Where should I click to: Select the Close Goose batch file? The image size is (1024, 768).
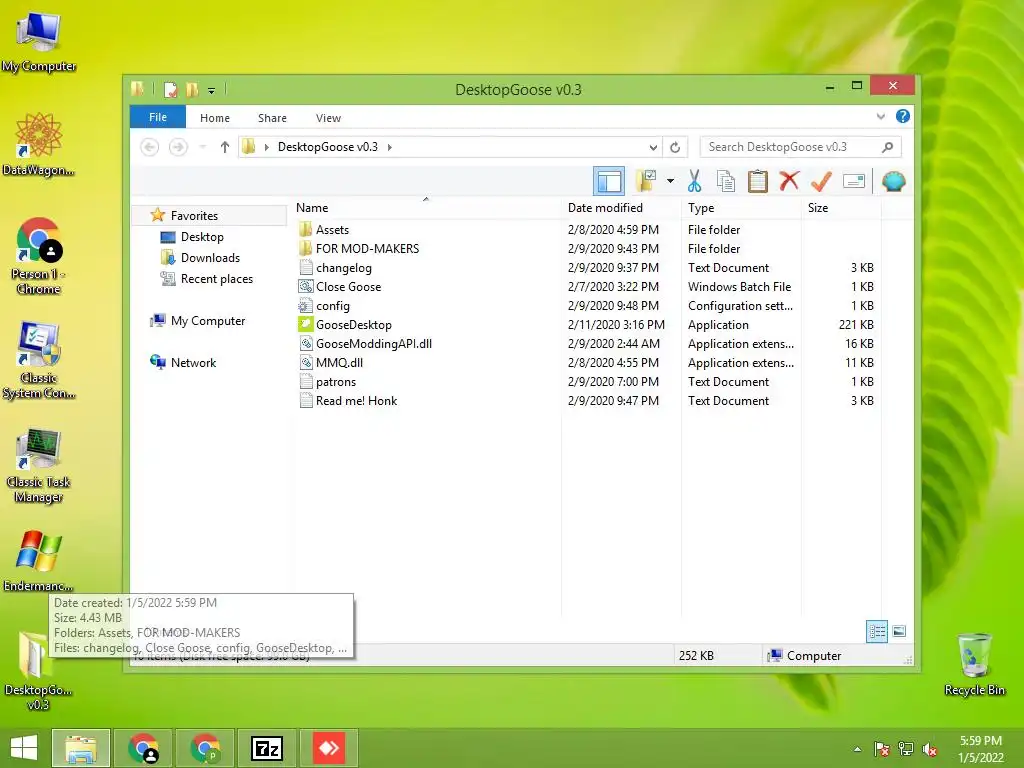point(349,287)
